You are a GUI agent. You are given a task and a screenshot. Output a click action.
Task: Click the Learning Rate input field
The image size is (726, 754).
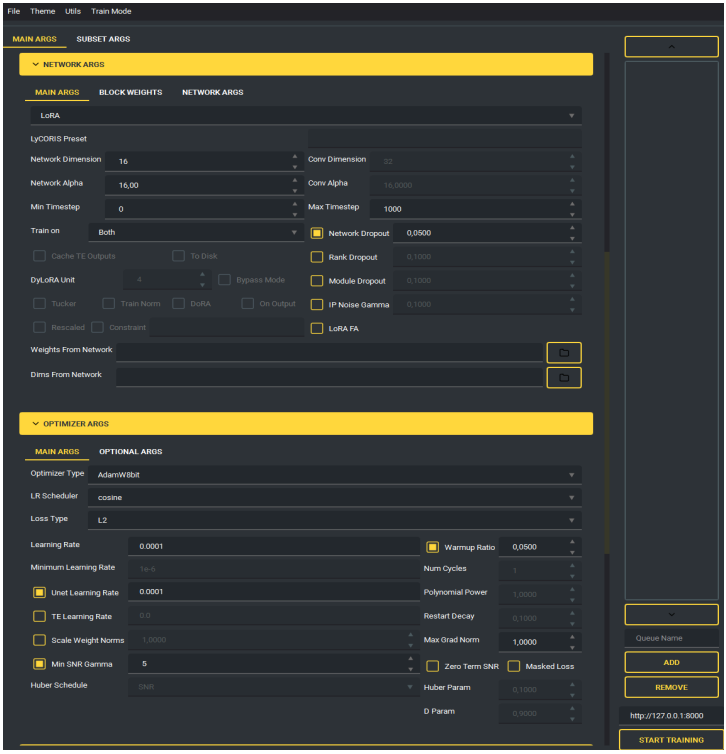pos(272,546)
